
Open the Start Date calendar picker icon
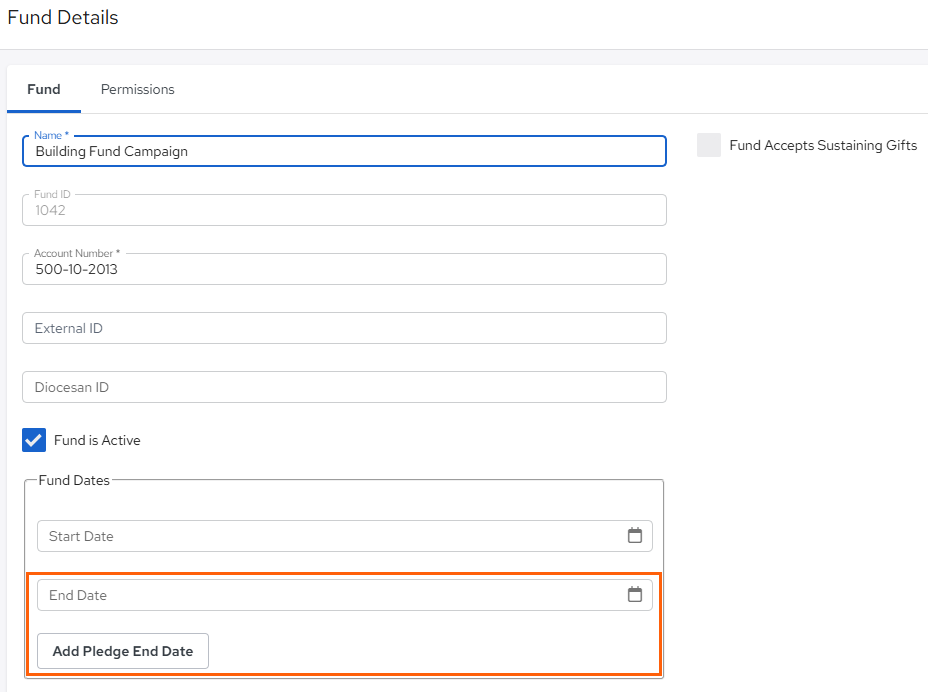point(634,536)
